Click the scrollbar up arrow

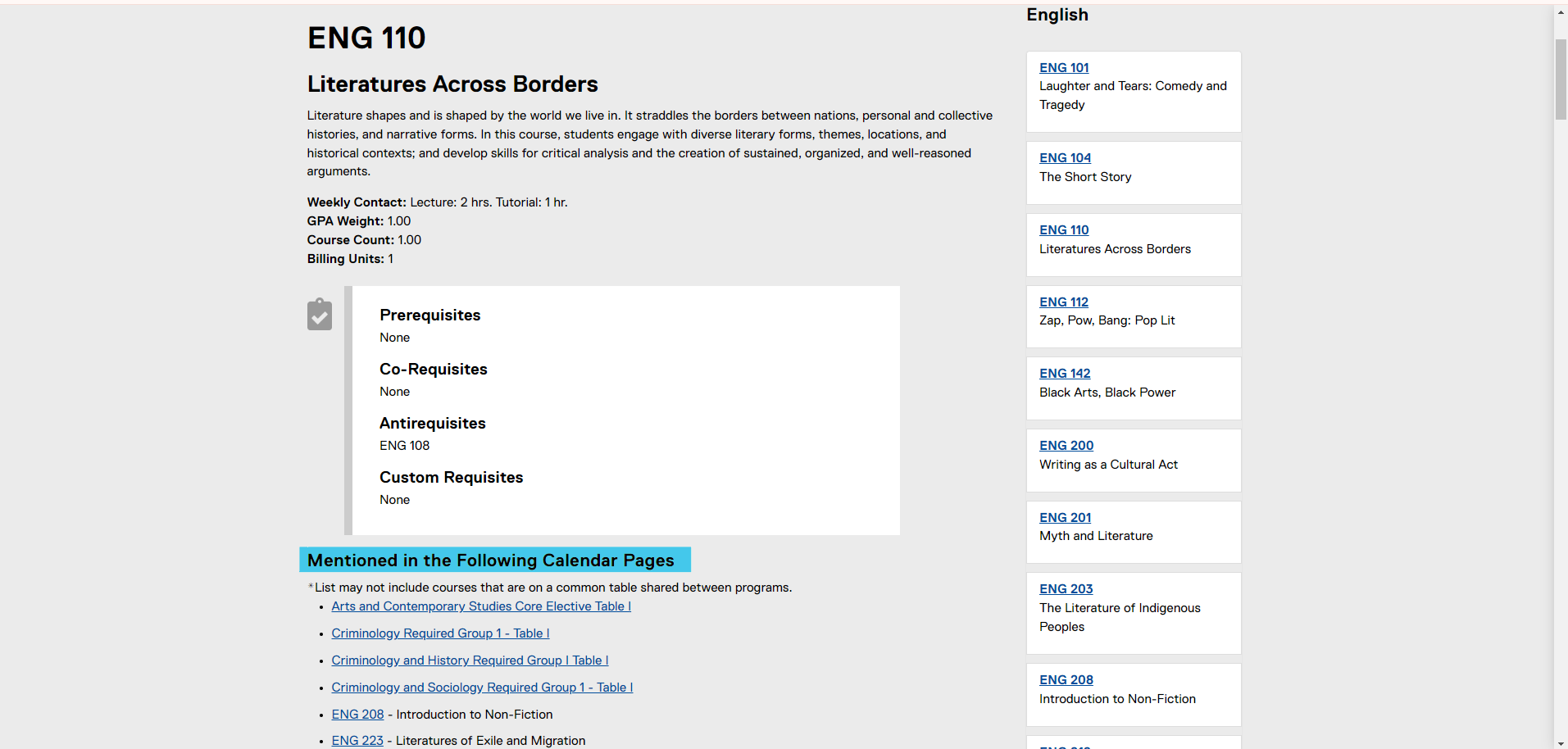pyautogui.click(x=1561, y=13)
